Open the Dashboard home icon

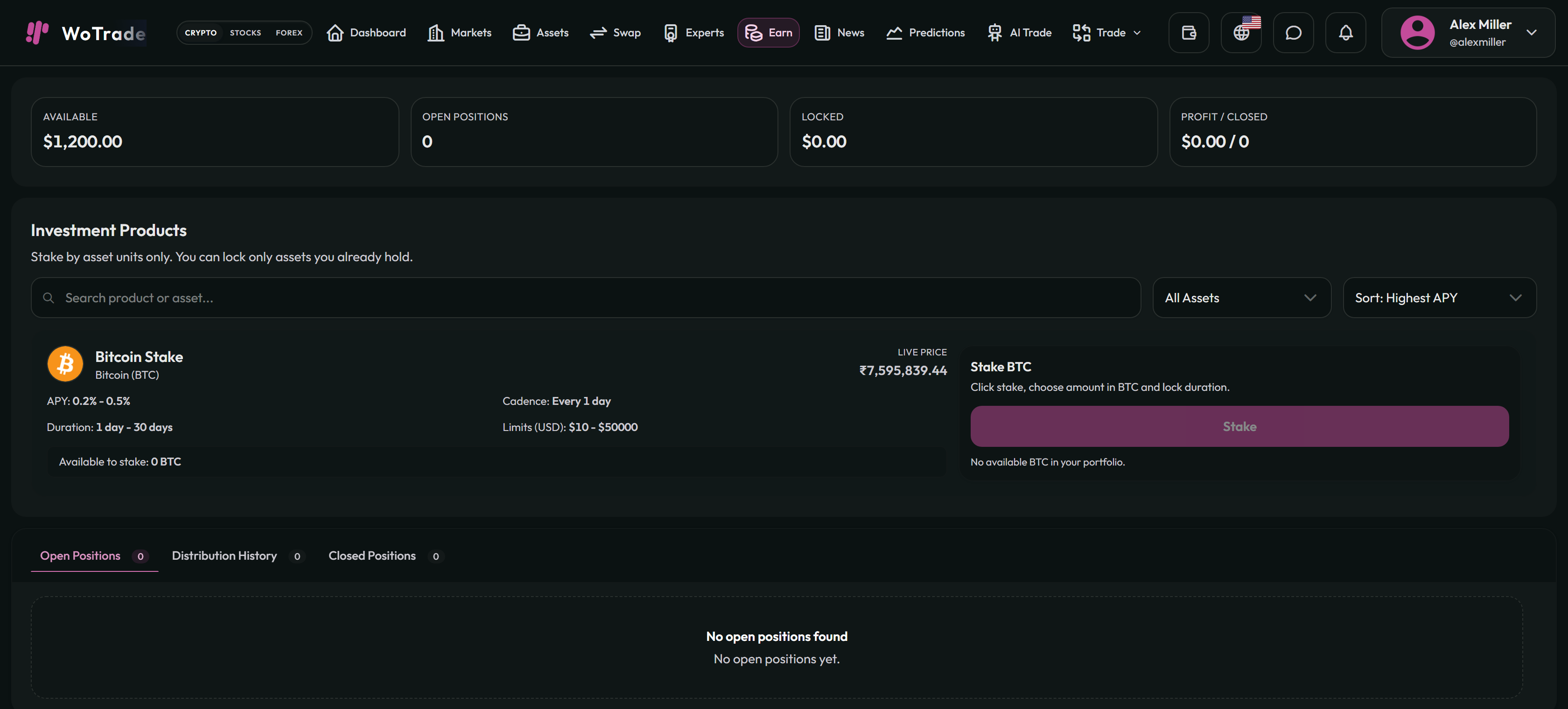(335, 33)
